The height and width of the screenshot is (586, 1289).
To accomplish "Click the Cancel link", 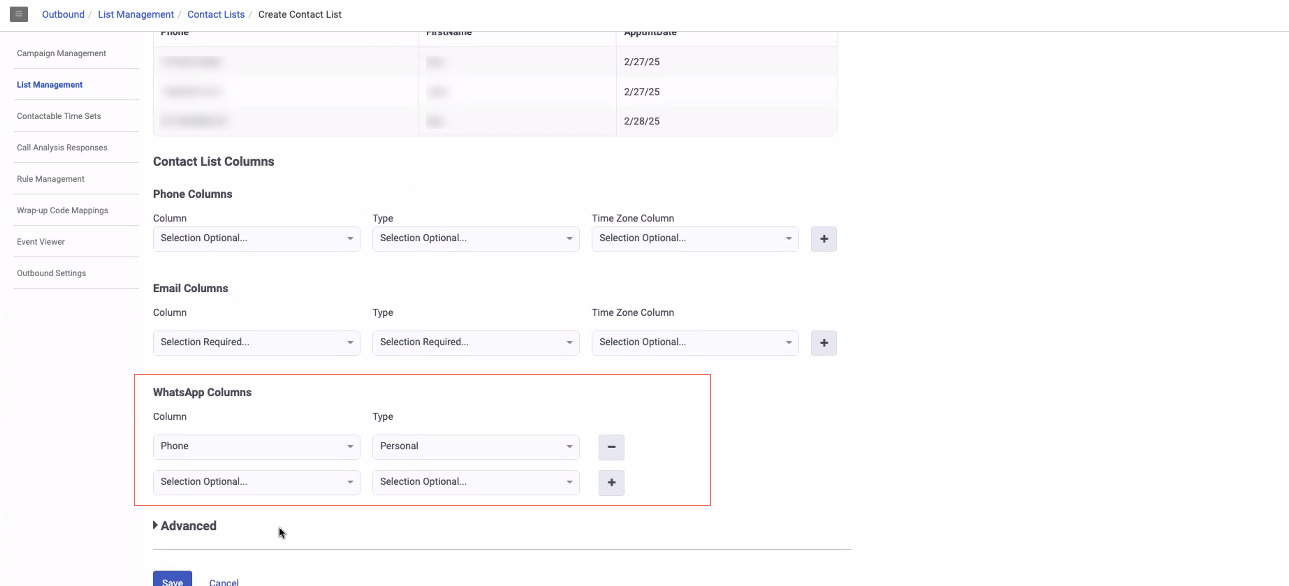I will (x=224, y=582).
